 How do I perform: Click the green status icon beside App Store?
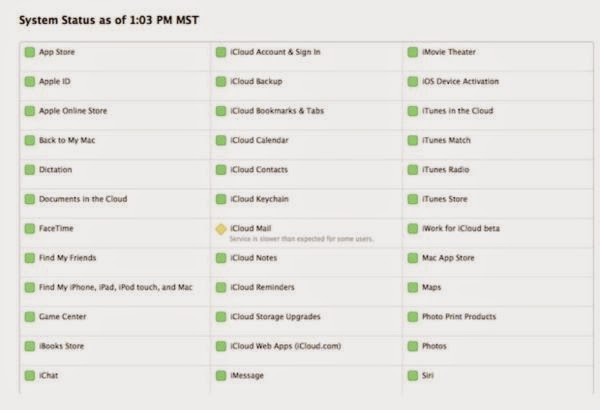30,52
